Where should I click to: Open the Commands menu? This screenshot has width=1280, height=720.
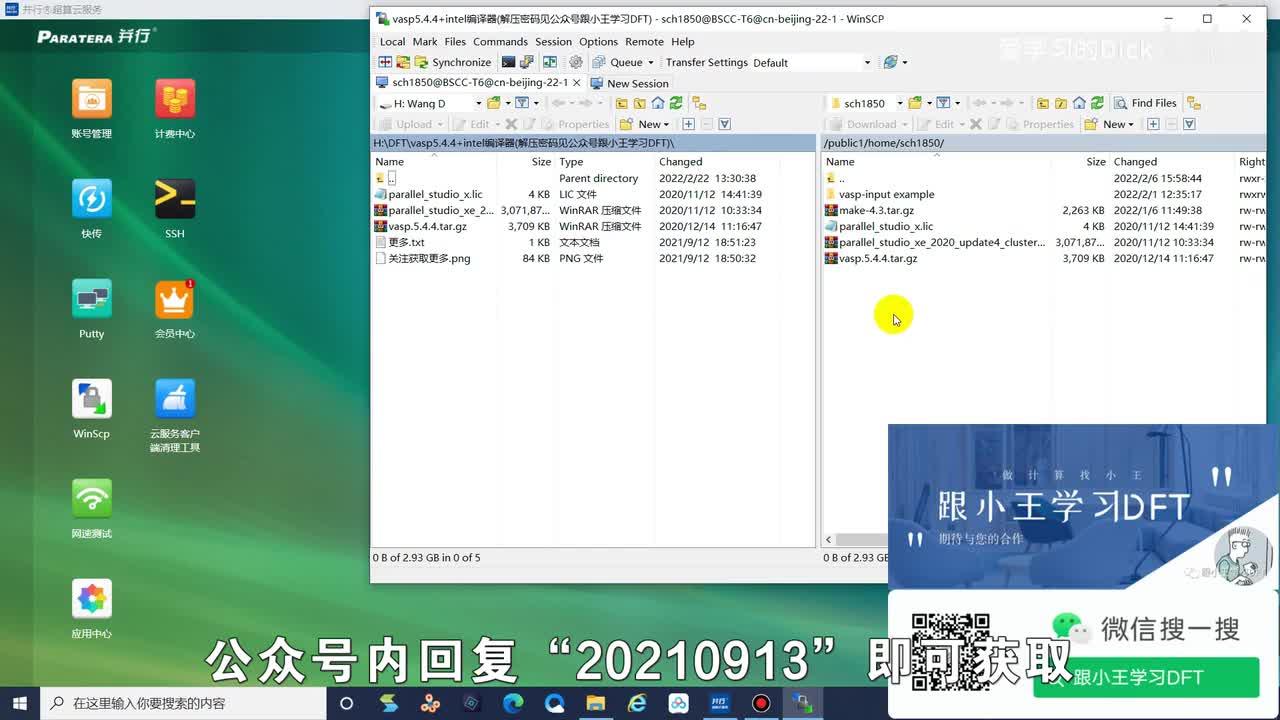point(500,42)
